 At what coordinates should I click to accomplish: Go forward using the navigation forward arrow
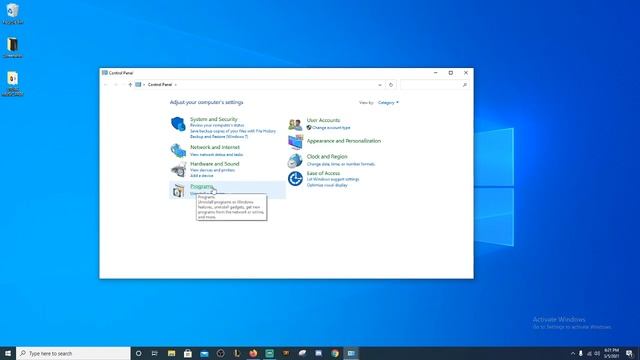pos(116,85)
